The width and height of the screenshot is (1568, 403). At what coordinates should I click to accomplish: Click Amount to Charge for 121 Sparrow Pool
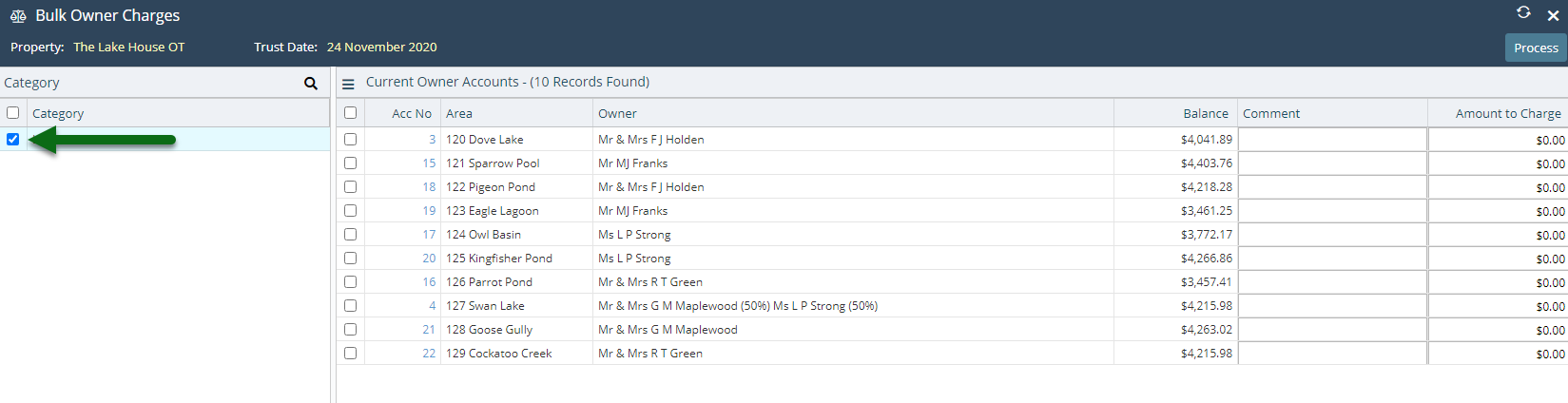coord(1498,163)
